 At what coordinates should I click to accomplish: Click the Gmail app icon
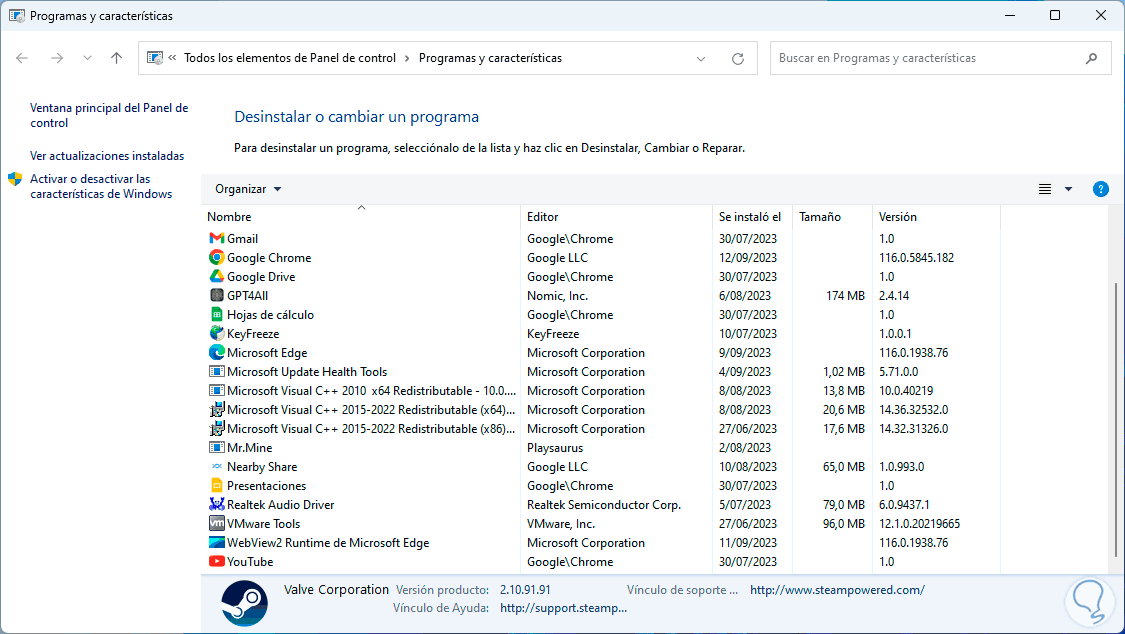point(216,238)
